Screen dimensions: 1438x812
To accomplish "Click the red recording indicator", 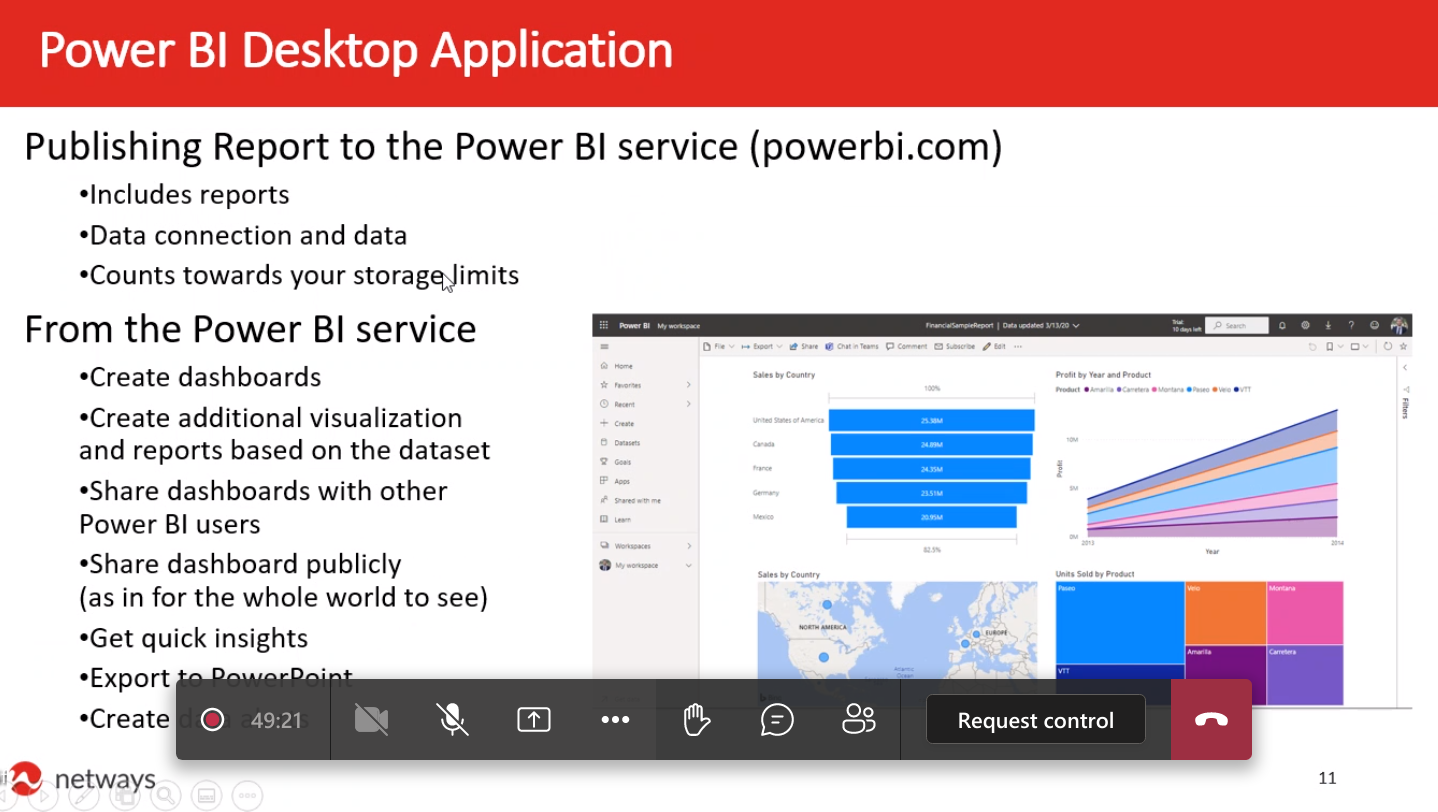I will click(x=212, y=720).
